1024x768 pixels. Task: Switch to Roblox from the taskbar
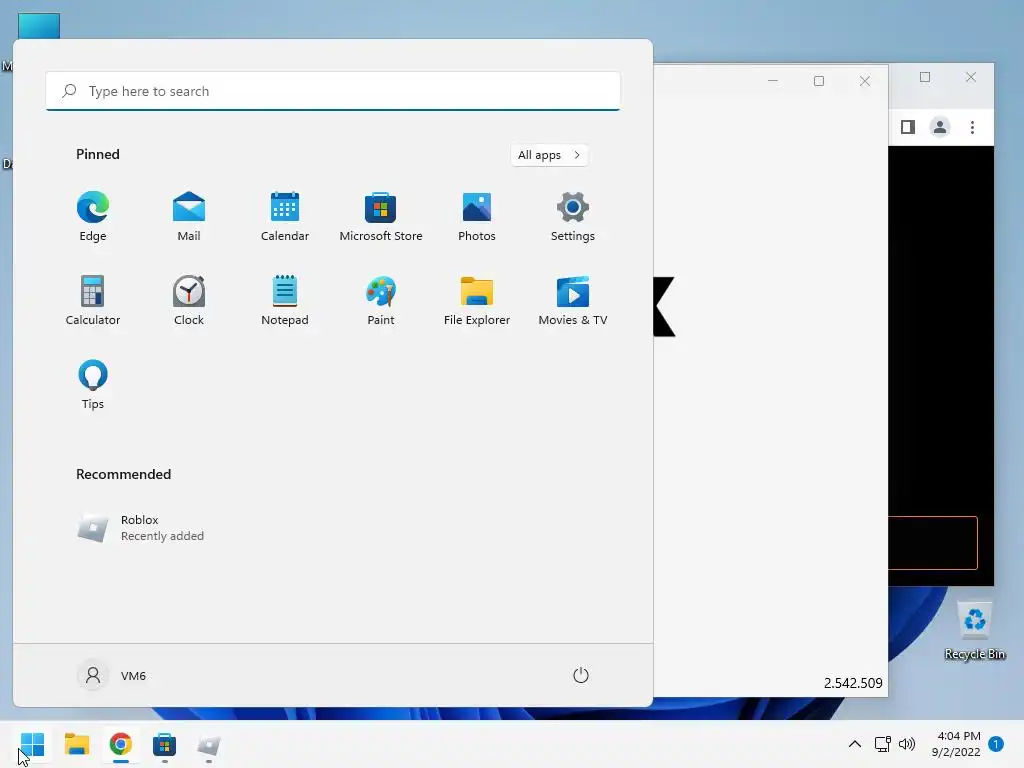(x=209, y=744)
